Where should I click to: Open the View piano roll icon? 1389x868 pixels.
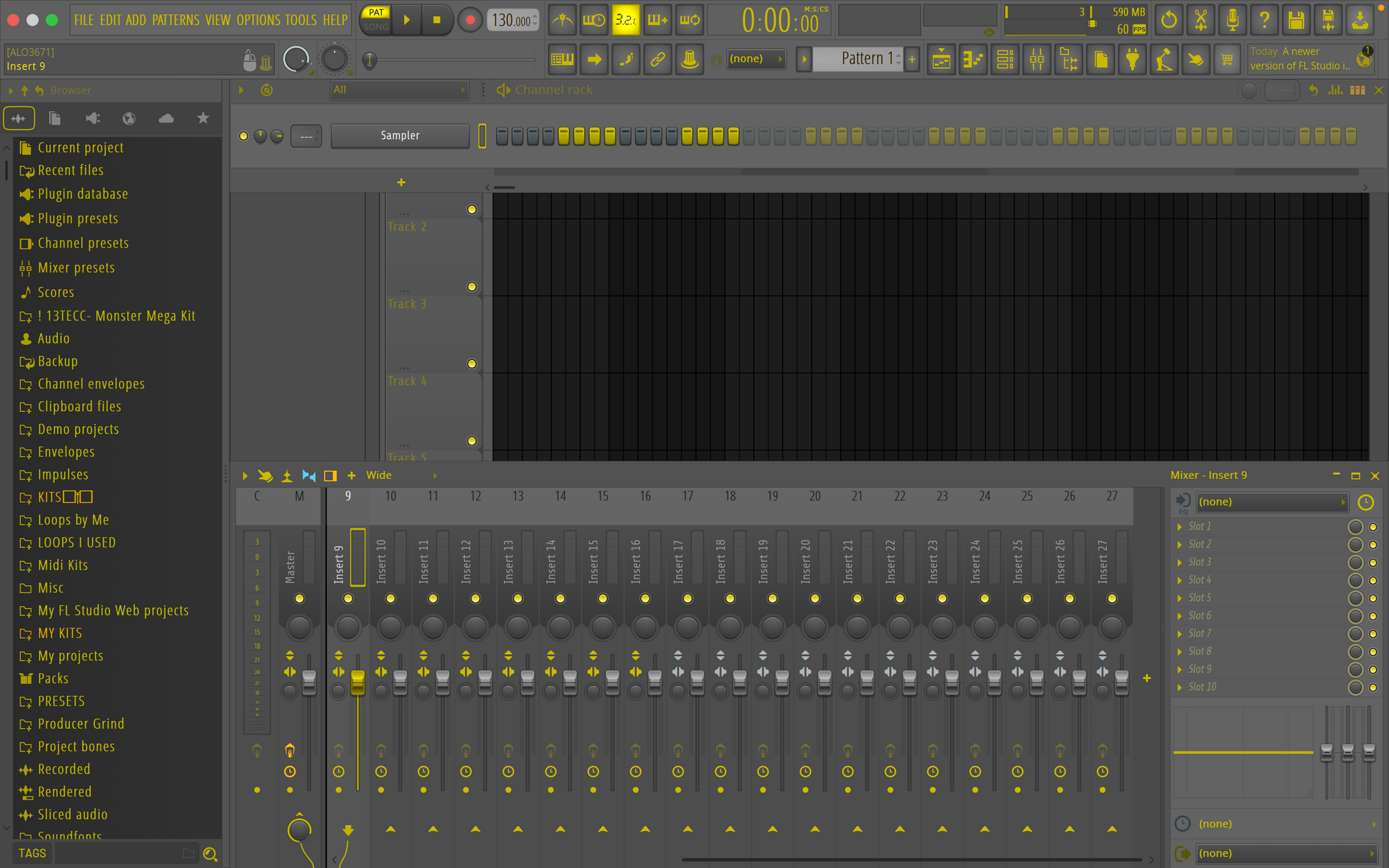[x=973, y=59]
